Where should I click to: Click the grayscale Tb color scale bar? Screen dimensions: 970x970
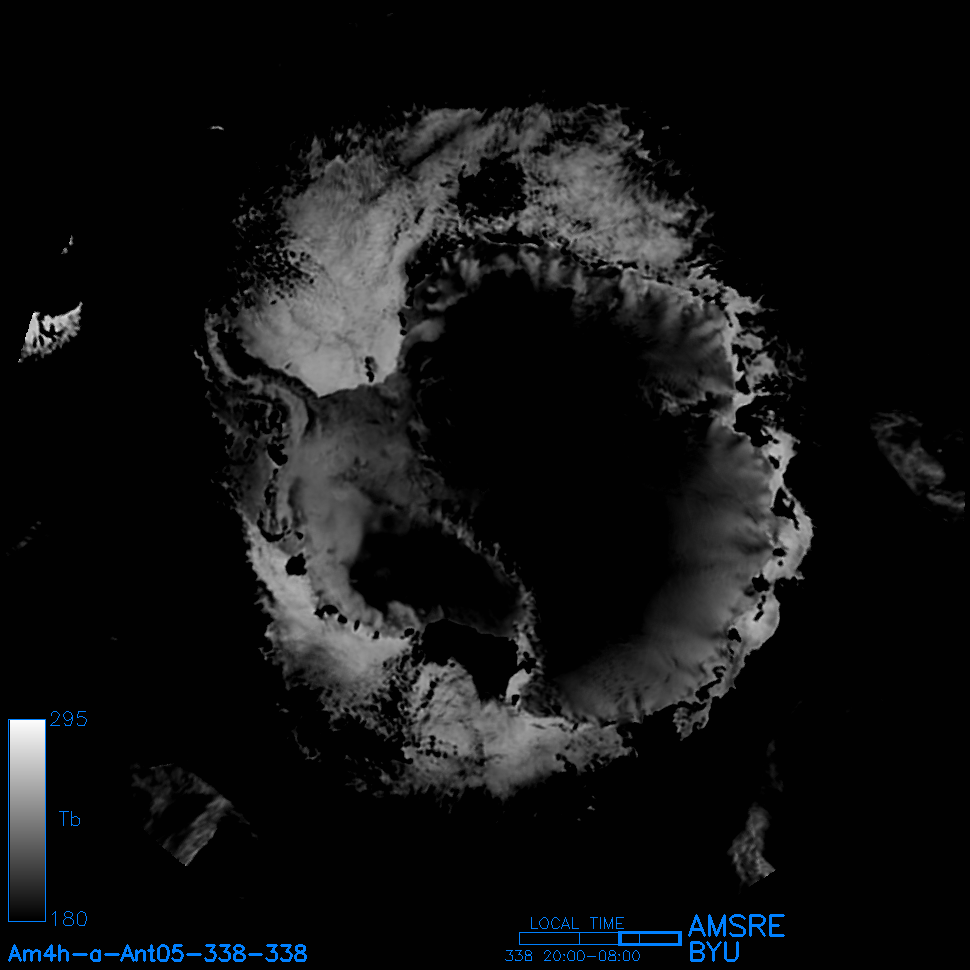[27, 819]
